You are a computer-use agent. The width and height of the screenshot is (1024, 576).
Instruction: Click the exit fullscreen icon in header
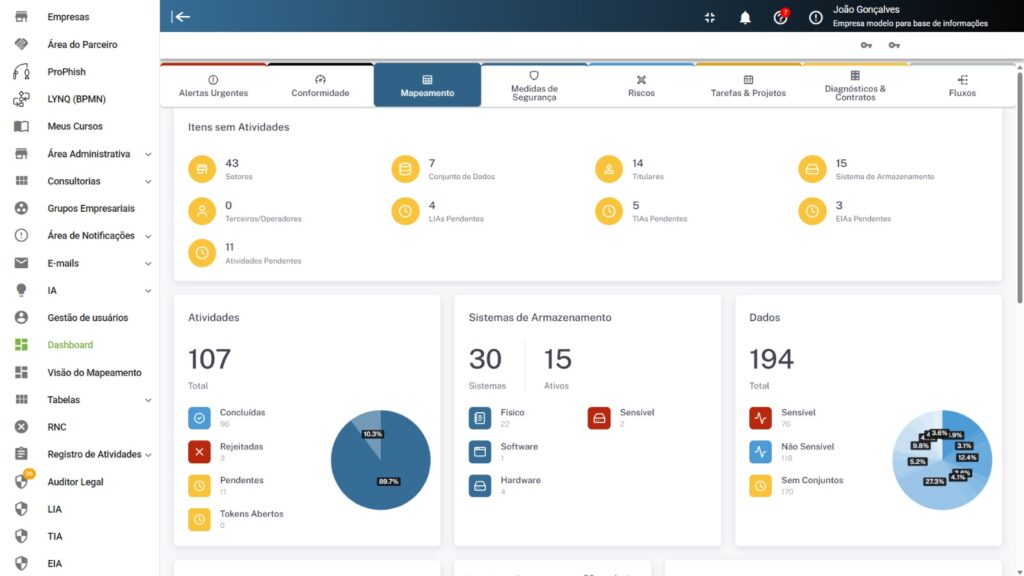pyautogui.click(x=710, y=17)
